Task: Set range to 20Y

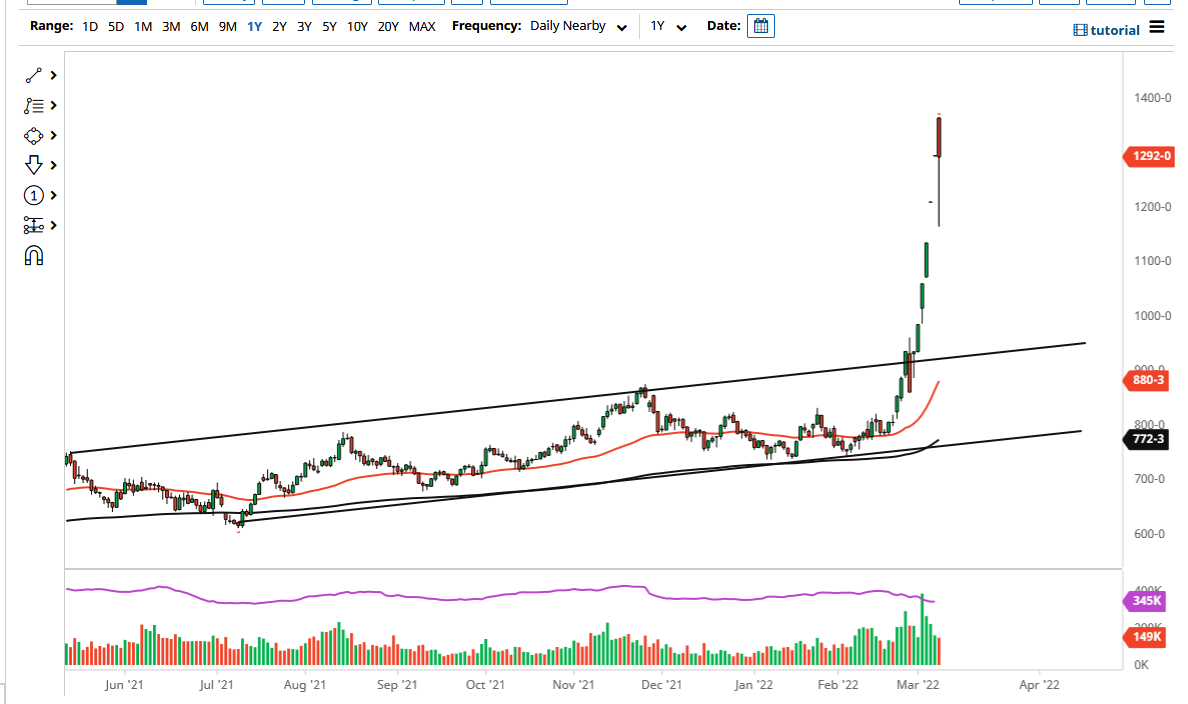Action: pyautogui.click(x=389, y=27)
